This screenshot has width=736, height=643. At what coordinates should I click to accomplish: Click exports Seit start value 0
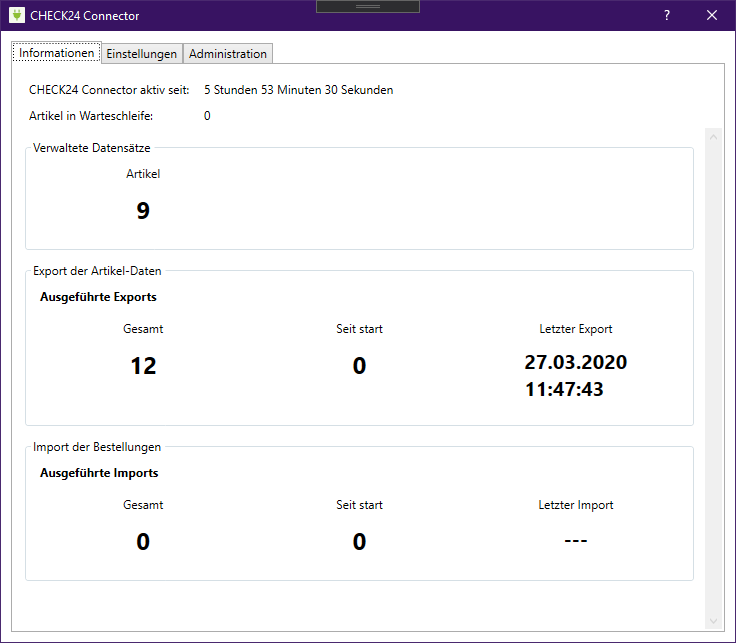tap(359, 366)
